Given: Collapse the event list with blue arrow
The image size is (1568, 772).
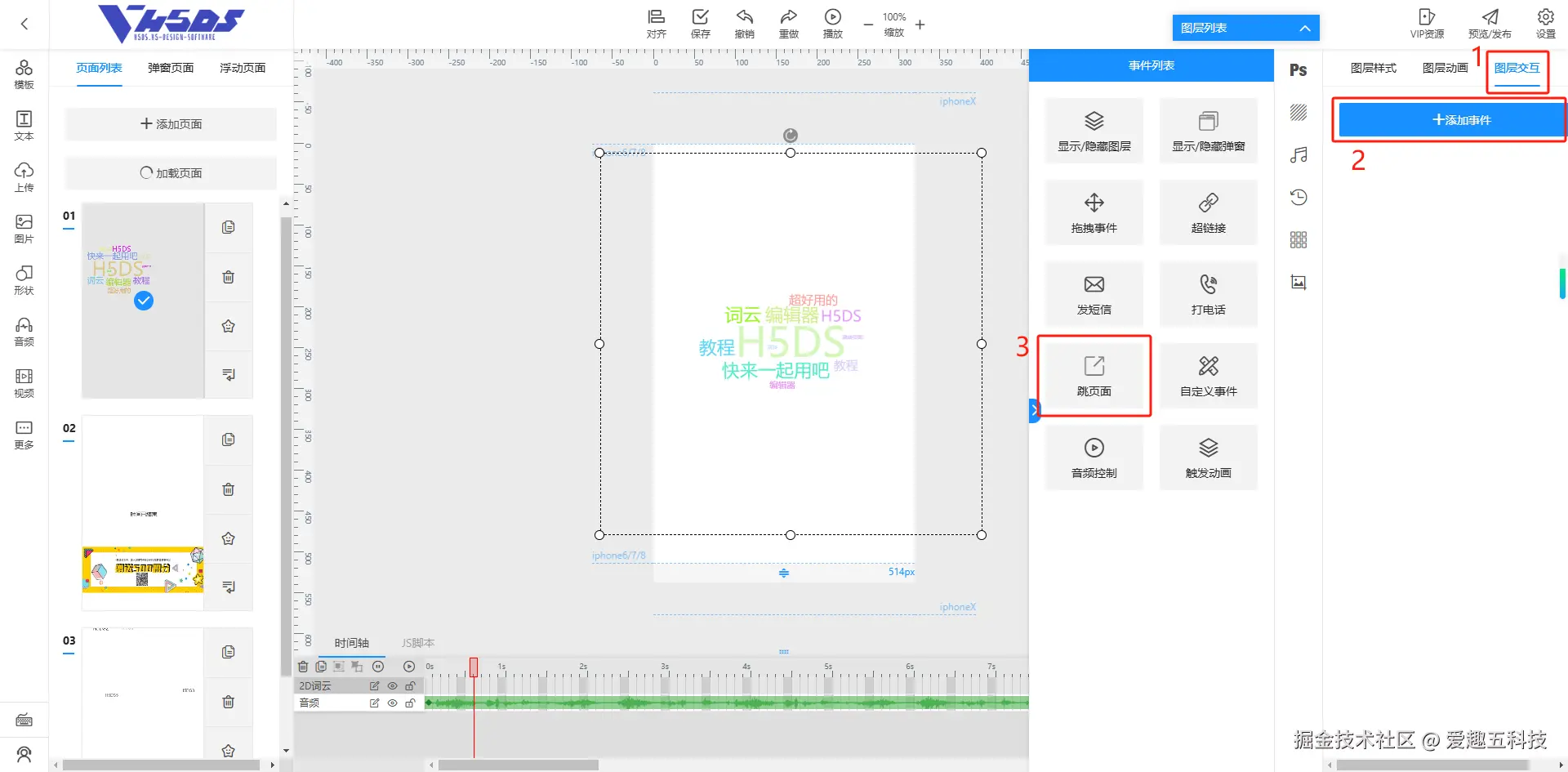Looking at the screenshot, I should click(x=1034, y=409).
